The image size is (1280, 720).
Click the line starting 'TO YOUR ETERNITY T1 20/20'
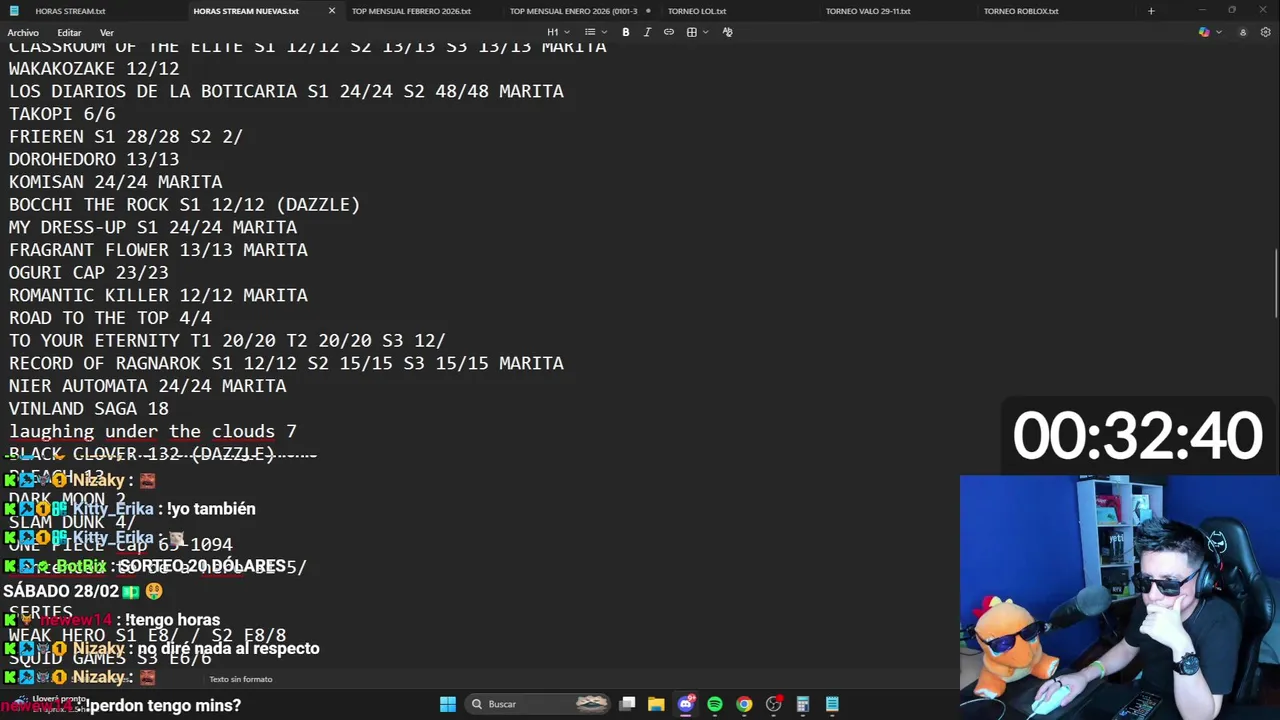pos(227,341)
